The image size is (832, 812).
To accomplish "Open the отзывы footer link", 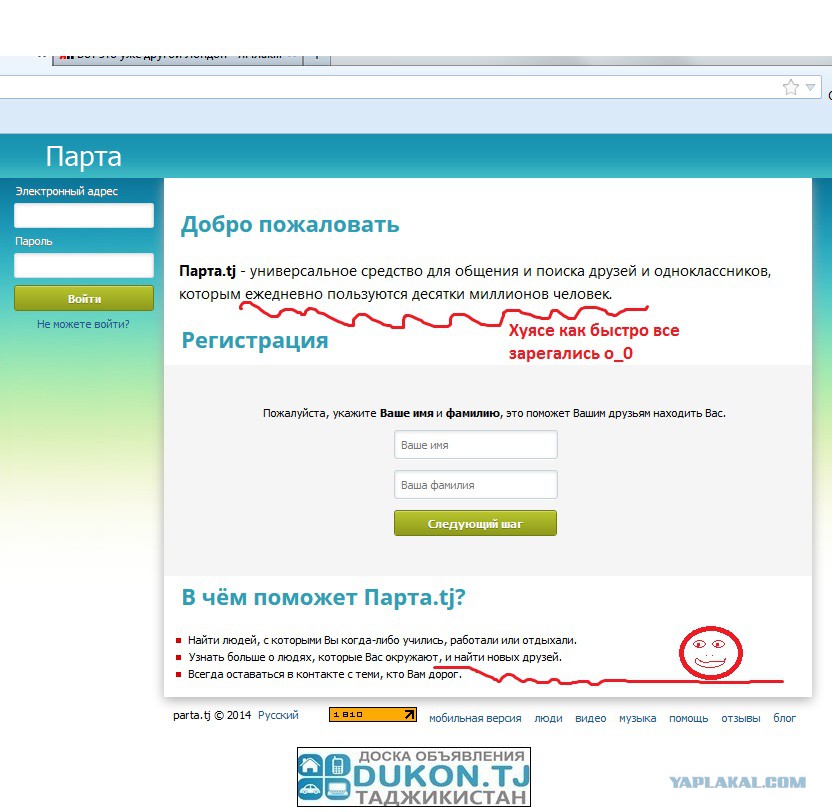I will [740, 718].
